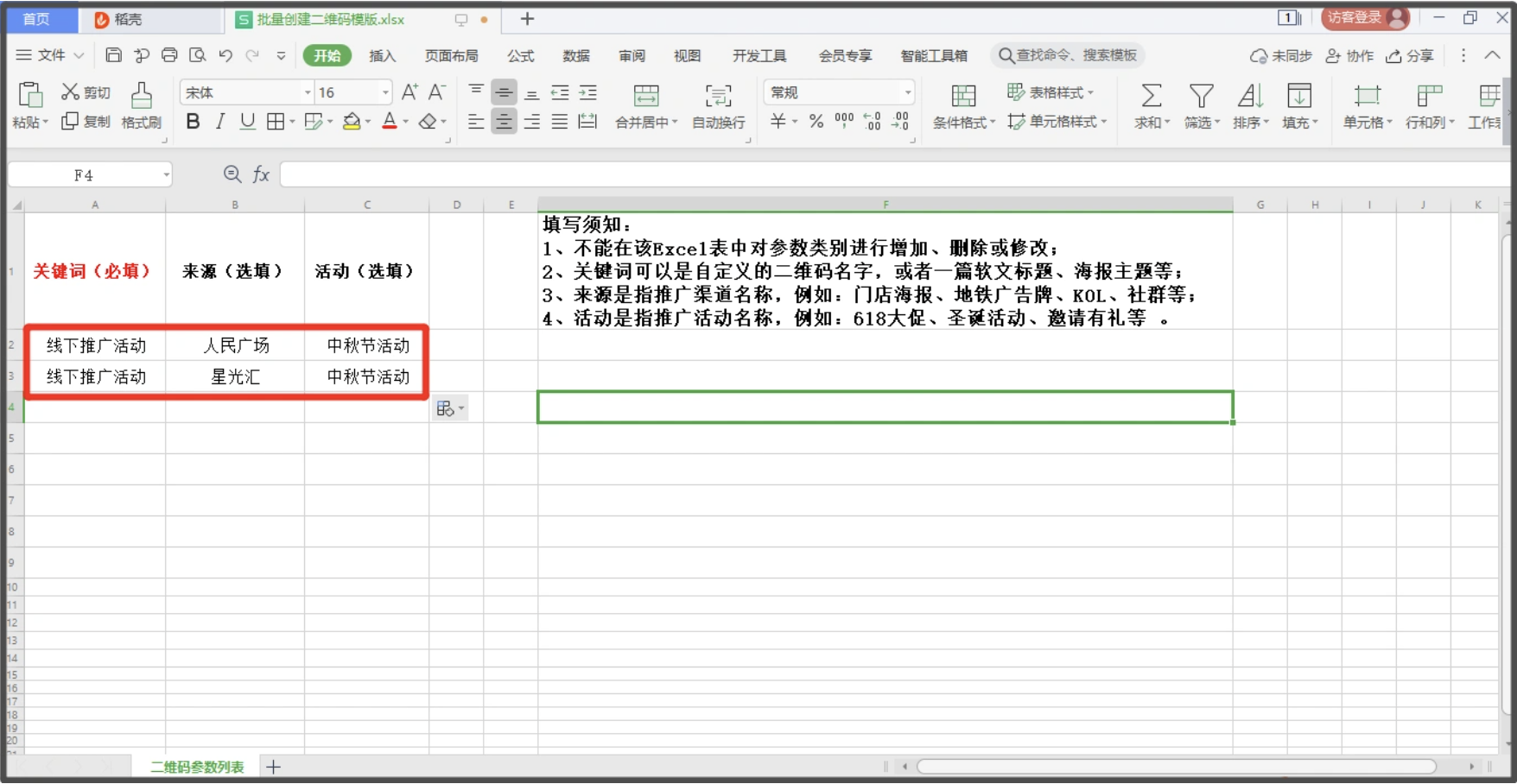The image size is (1517, 784).
Task: Click the Wrap Text (自动换行) icon
Action: [x=718, y=95]
